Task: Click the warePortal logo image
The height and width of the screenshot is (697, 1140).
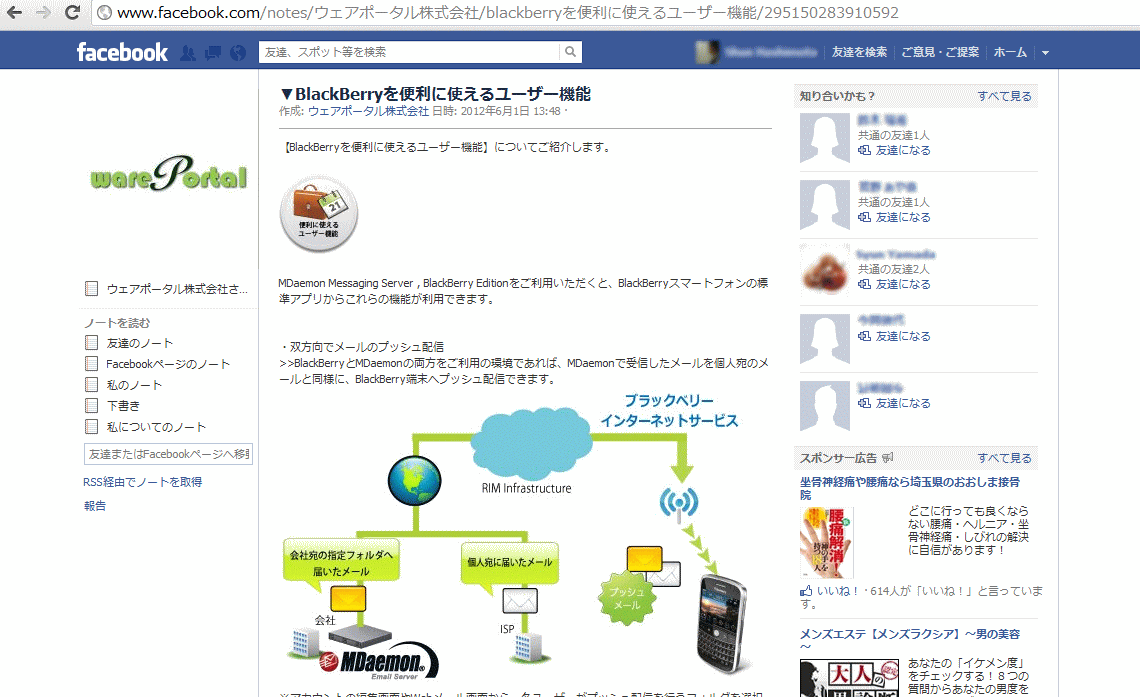Action: (x=169, y=173)
